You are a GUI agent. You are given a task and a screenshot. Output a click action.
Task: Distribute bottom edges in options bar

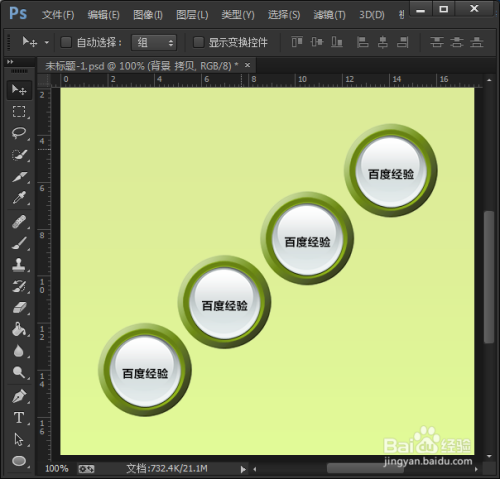point(477,42)
